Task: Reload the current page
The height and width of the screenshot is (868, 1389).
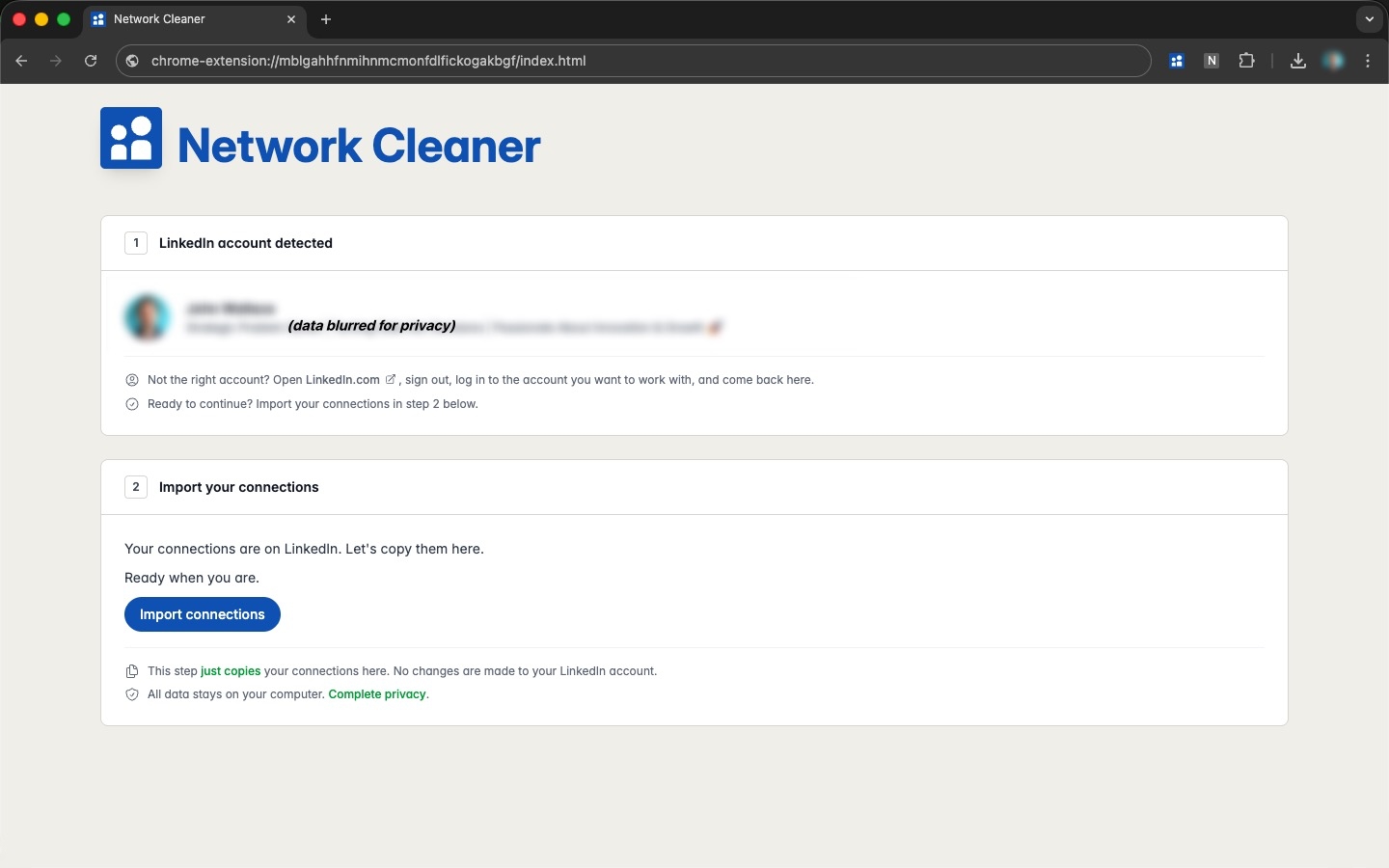Action: point(91,61)
